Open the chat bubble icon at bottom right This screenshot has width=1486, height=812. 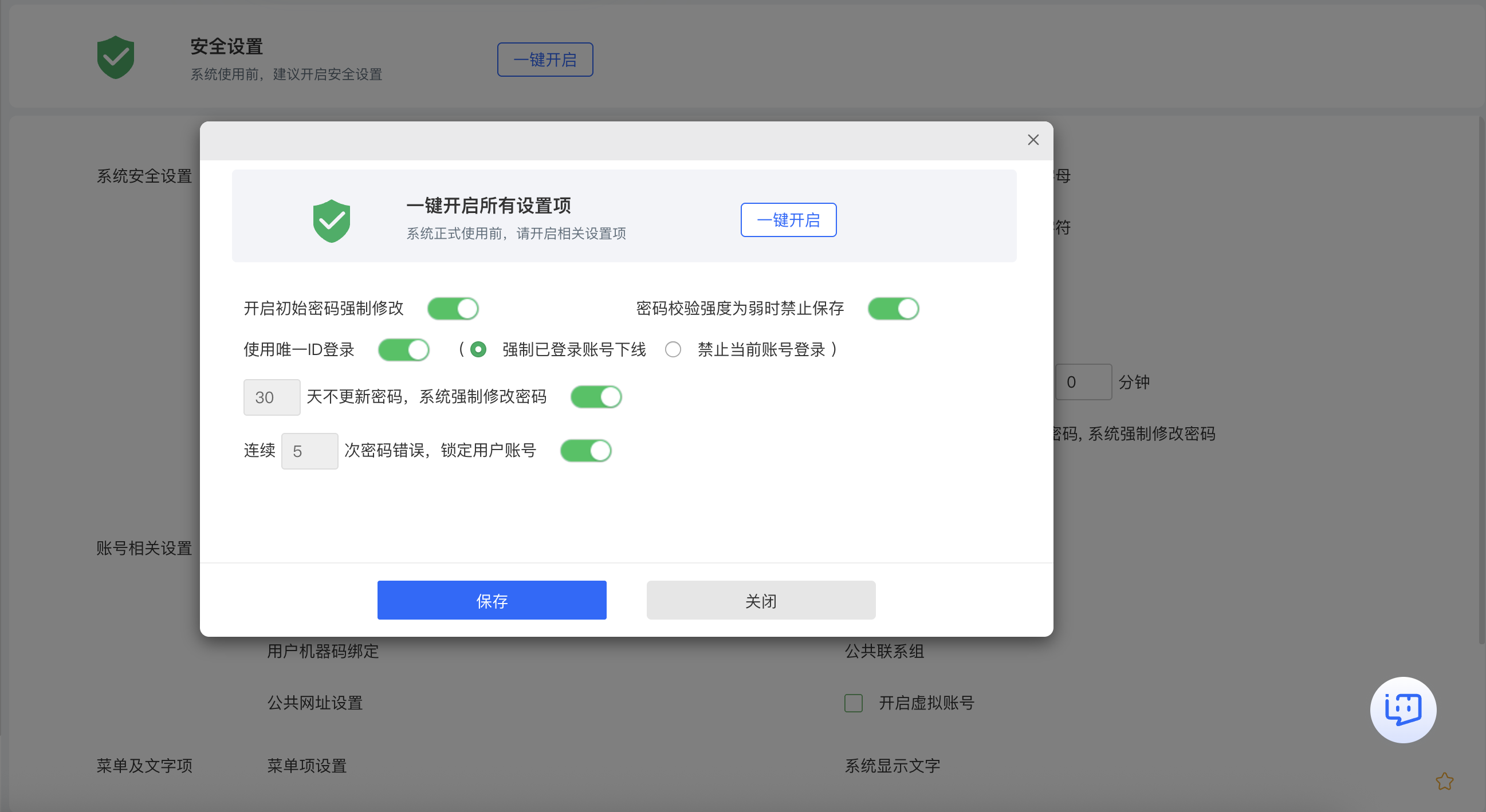1403,710
